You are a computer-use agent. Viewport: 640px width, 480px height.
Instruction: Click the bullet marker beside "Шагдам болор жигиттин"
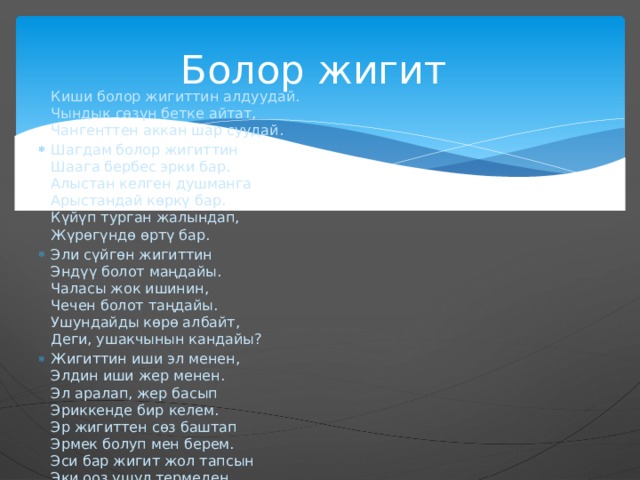tap(41, 150)
